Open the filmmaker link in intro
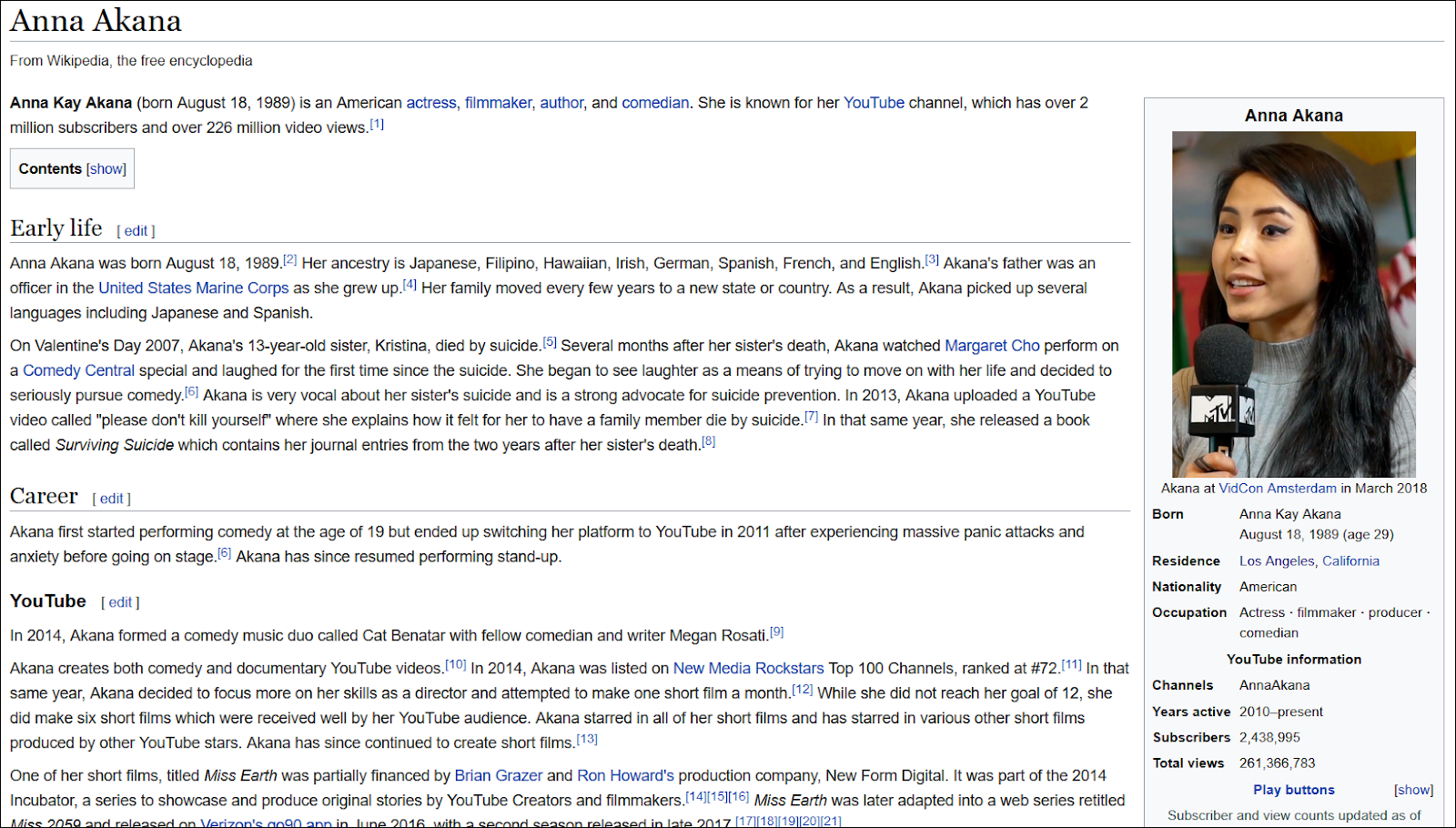Image resolution: width=1456 pixels, height=828 pixels. pos(499,103)
